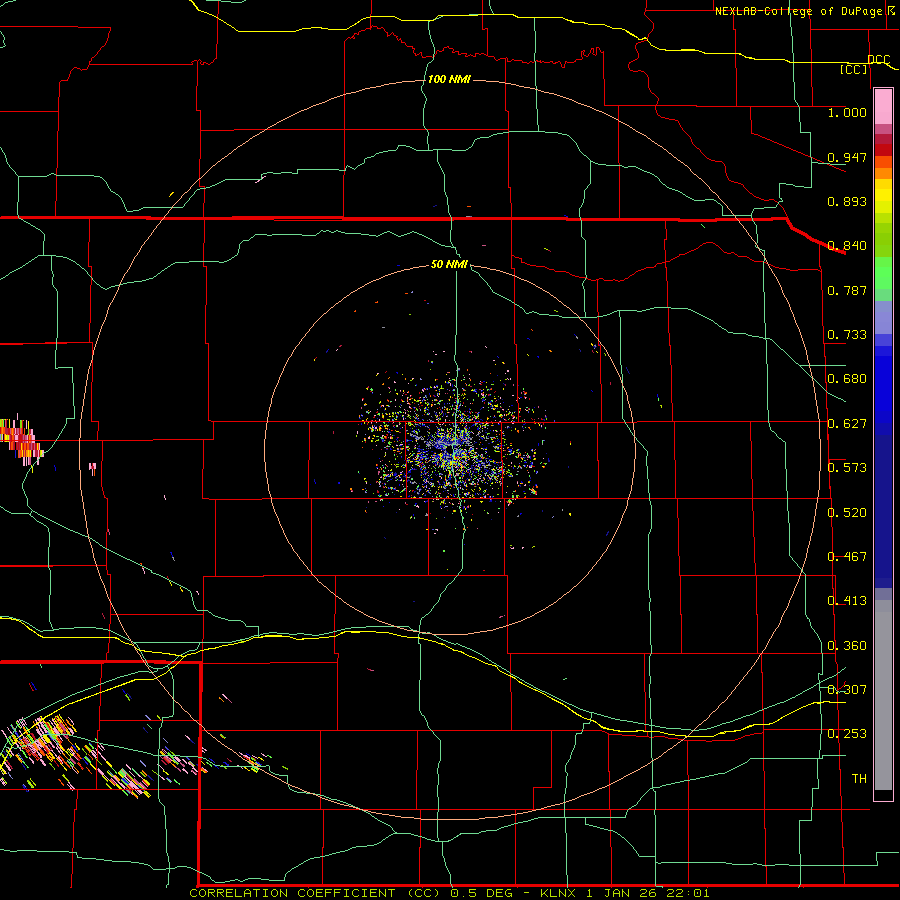
Task: Click the 0.467 legend value
Action: (x=847, y=557)
